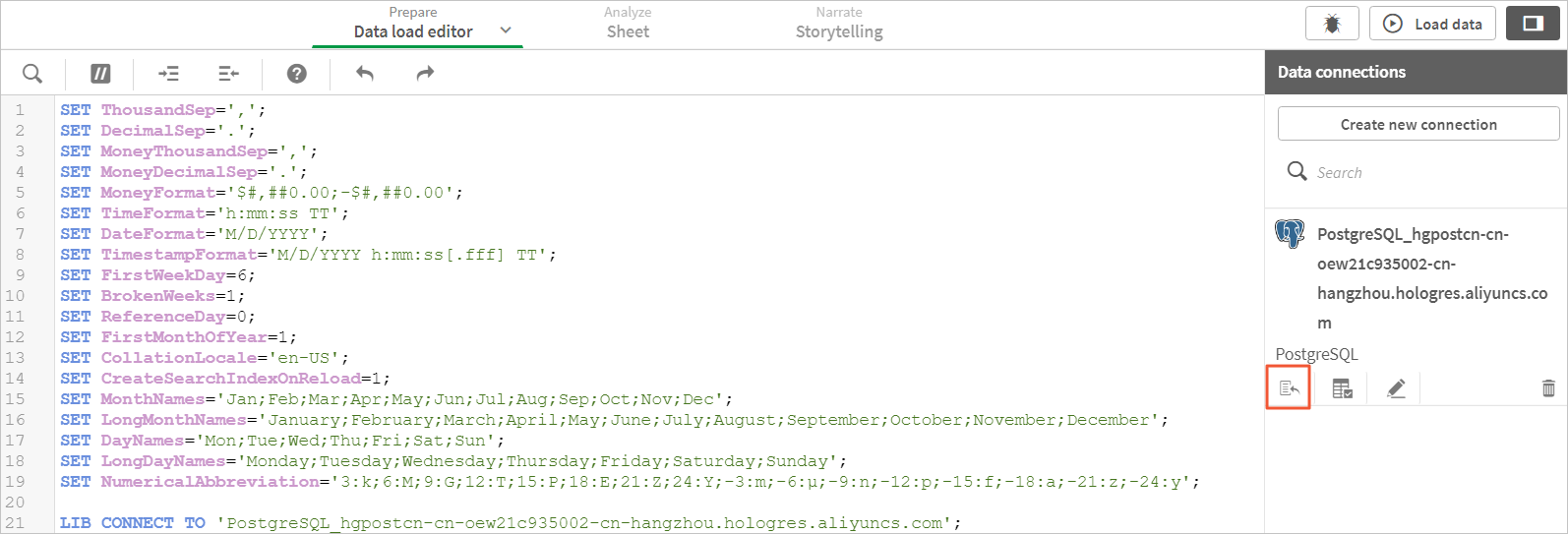Viewport: 1568px width, 534px height.
Task: Click the SET ReferenceDay=0 line
Action: tap(157, 317)
